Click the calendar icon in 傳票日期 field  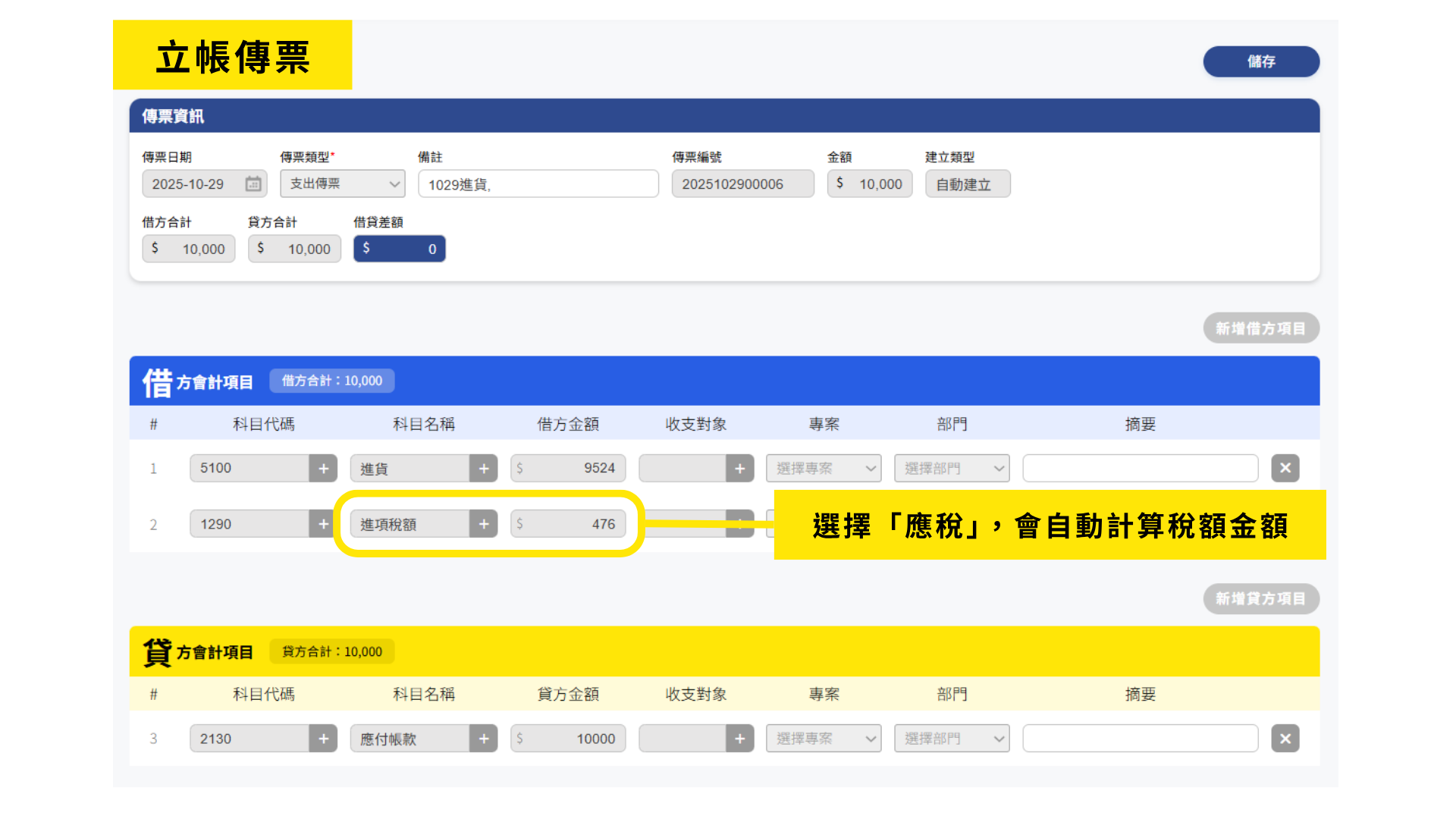click(x=253, y=184)
